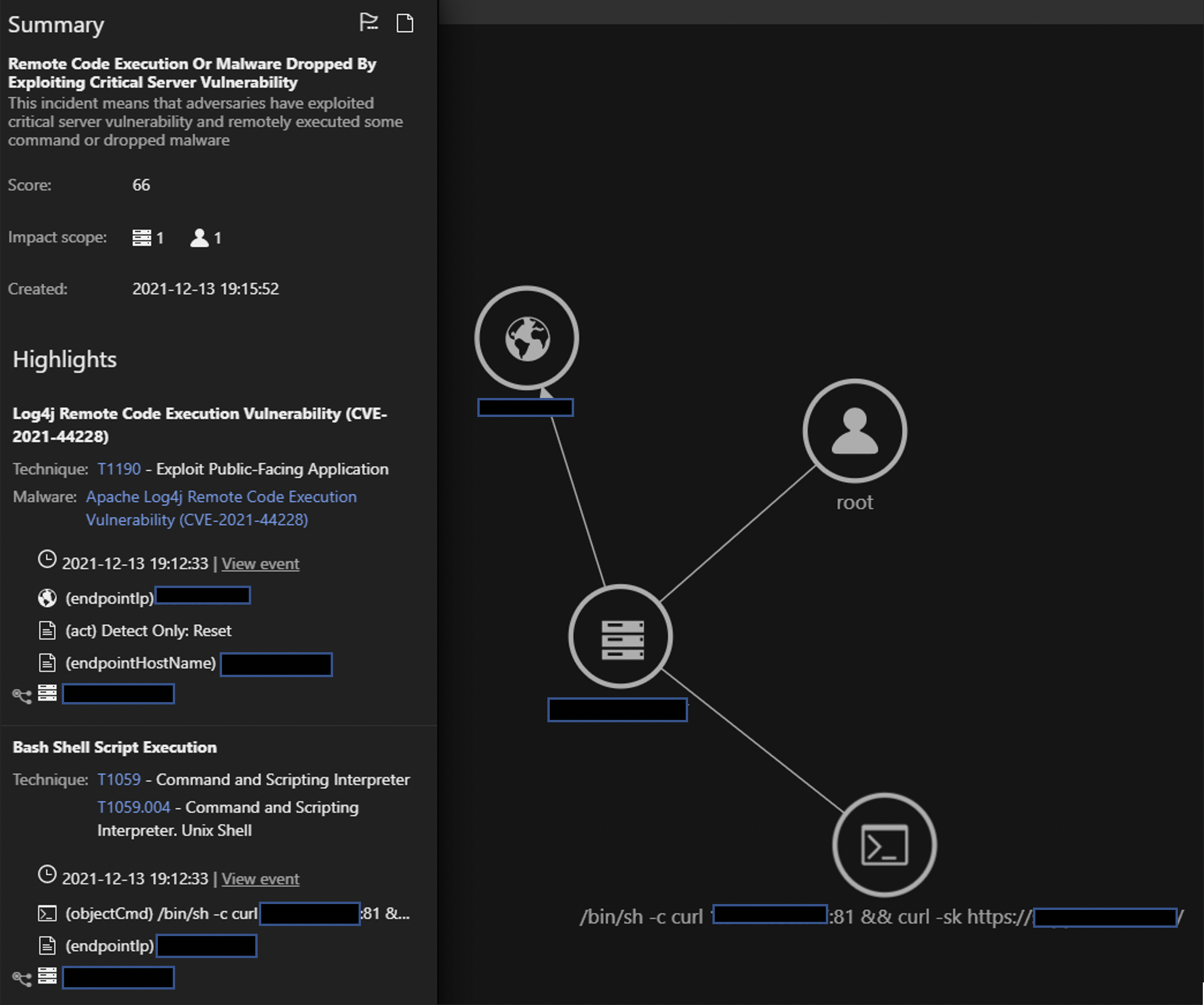Click the objectCmd terminal icon
The height and width of the screenshot is (1005, 1204).
tap(47, 914)
